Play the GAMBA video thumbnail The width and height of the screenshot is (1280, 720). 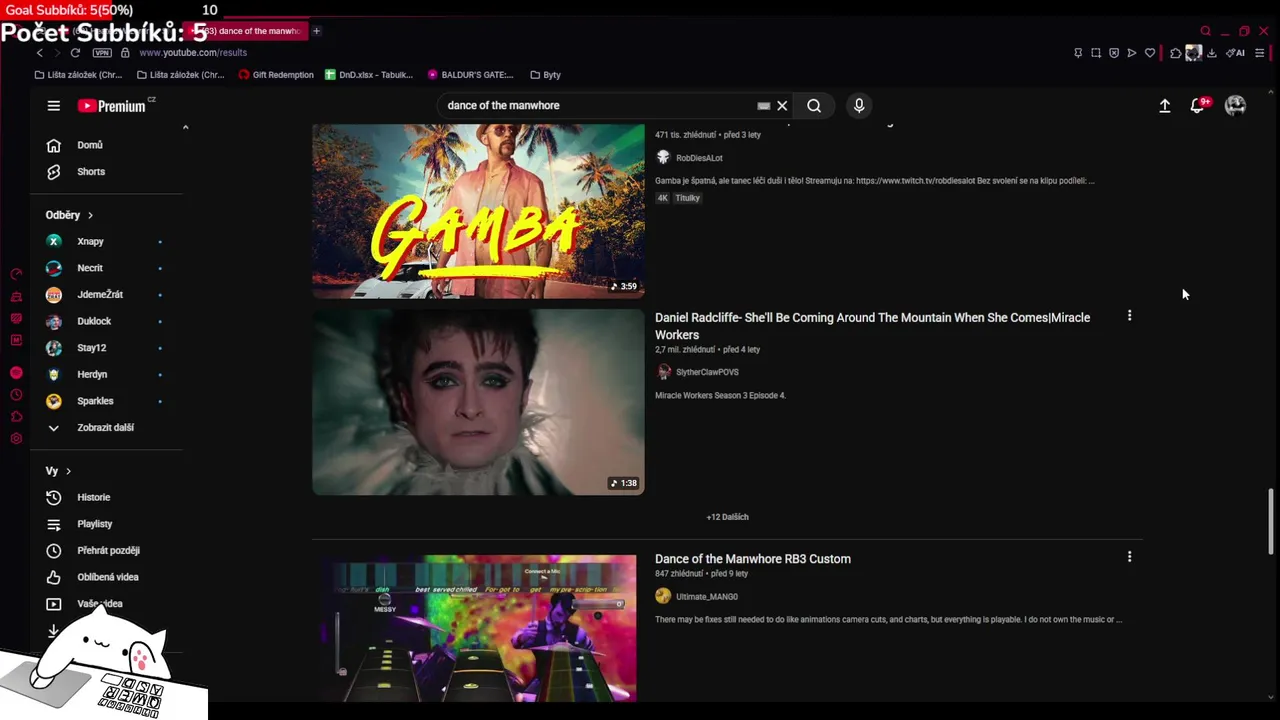tap(478, 211)
